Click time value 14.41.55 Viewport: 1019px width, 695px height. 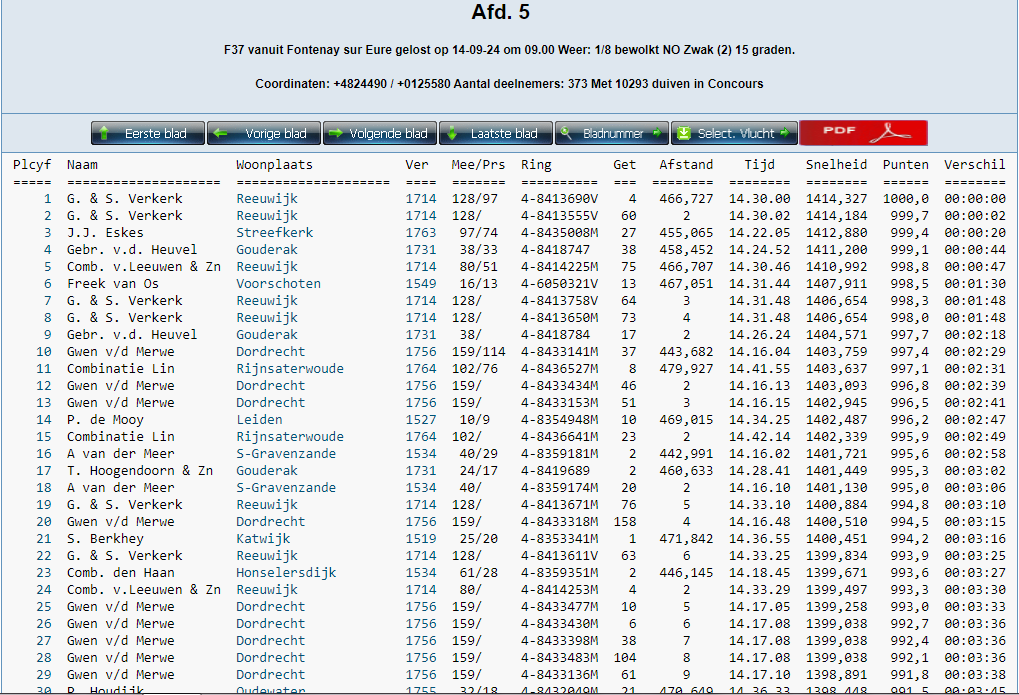[759, 369]
